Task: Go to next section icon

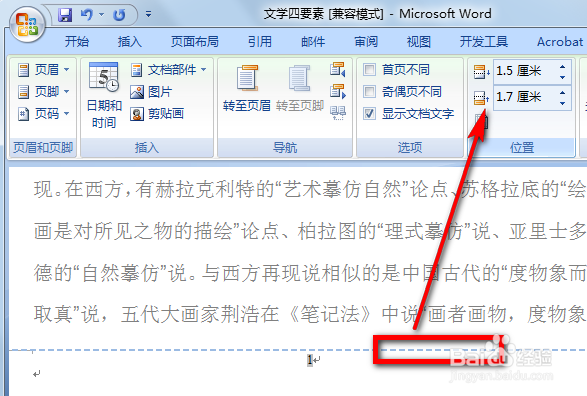Action: coord(338,91)
